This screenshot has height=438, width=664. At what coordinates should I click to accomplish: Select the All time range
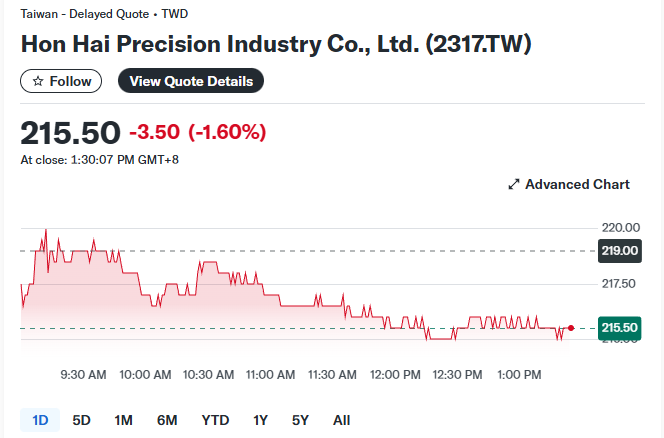tap(341, 420)
